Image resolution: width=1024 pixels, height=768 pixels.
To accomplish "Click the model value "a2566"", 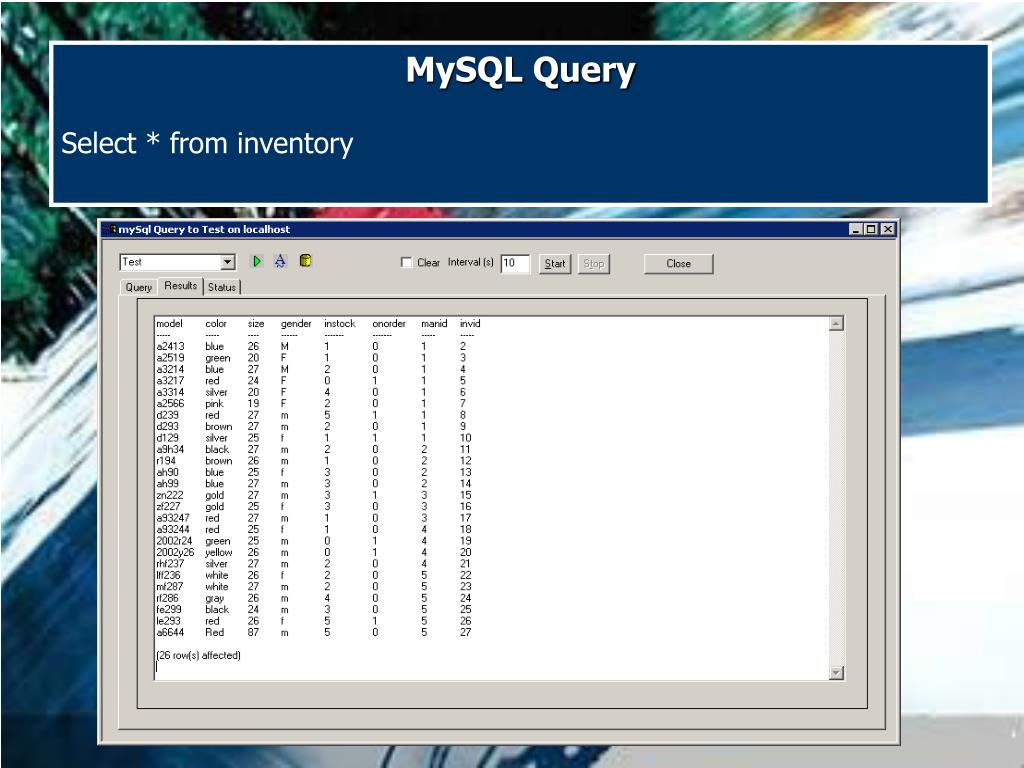I will tap(170, 404).
